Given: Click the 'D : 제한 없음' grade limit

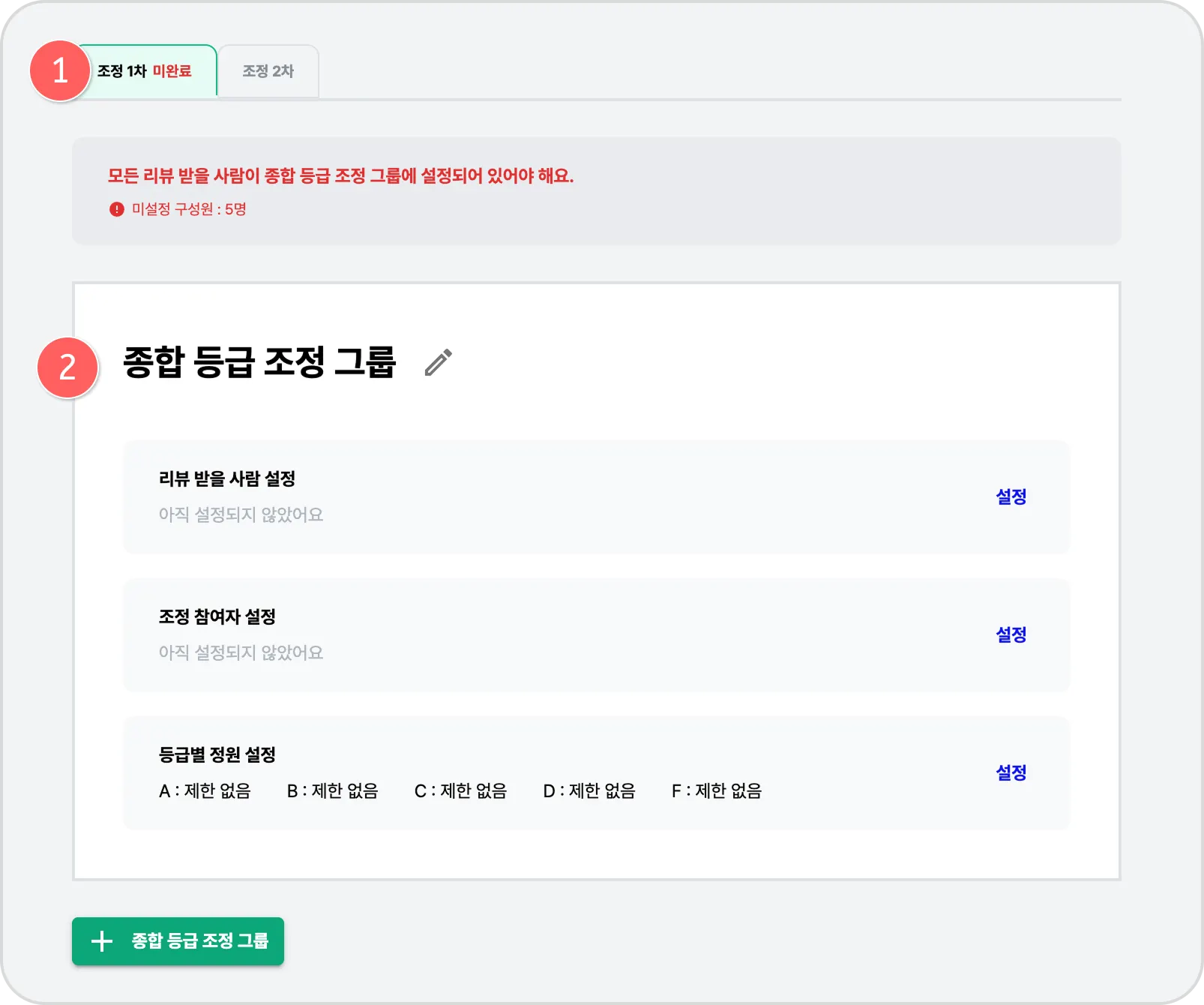Looking at the screenshot, I should [589, 790].
